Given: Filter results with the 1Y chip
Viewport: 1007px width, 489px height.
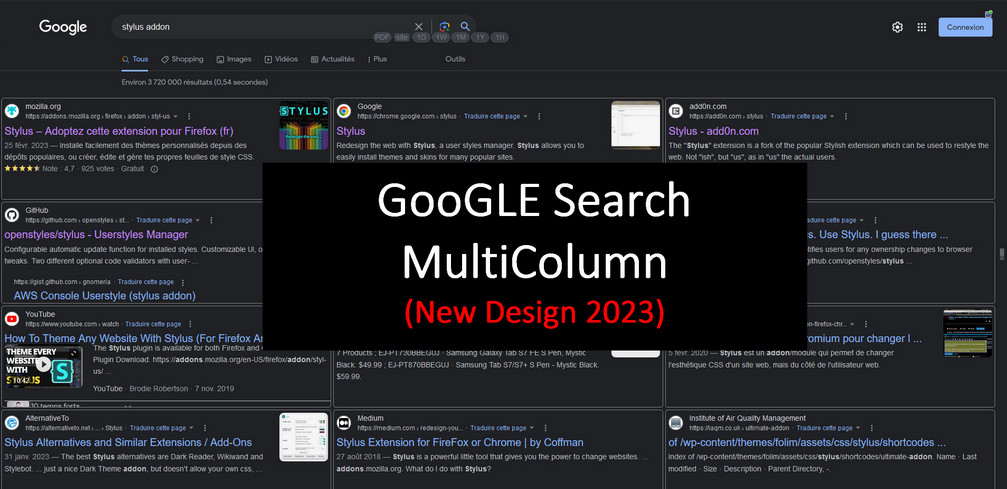Looking at the screenshot, I should 480,37.
